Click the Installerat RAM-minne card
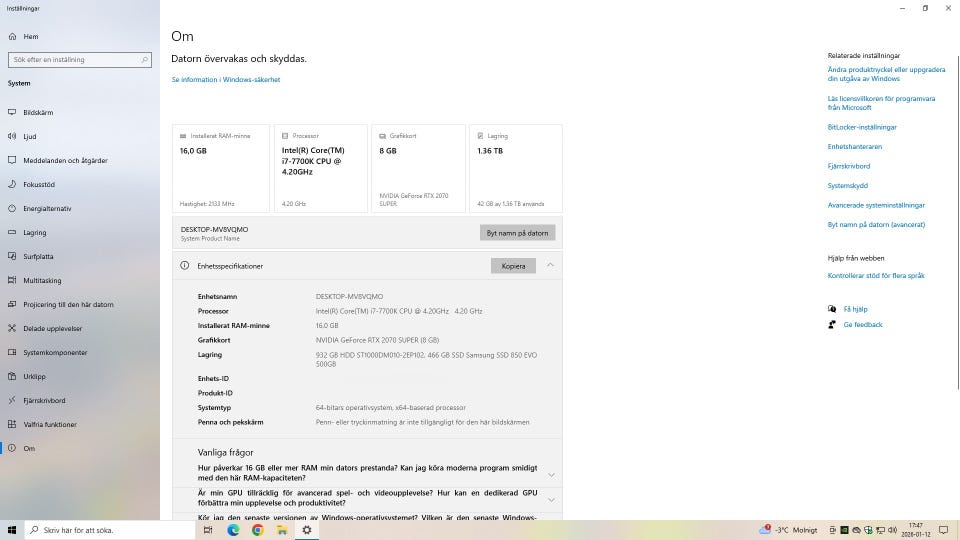This screenshot has width=960, height=540. pyautogui.click(x=220, y=168)
